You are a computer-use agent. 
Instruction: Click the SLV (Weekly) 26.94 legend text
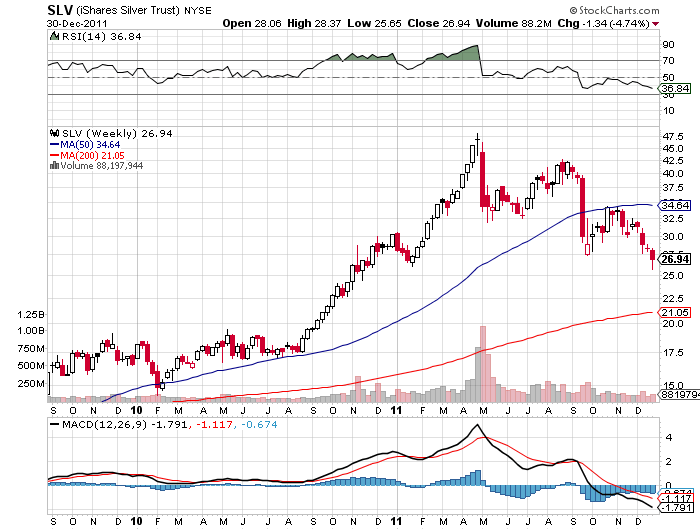(x=117, y=134)
